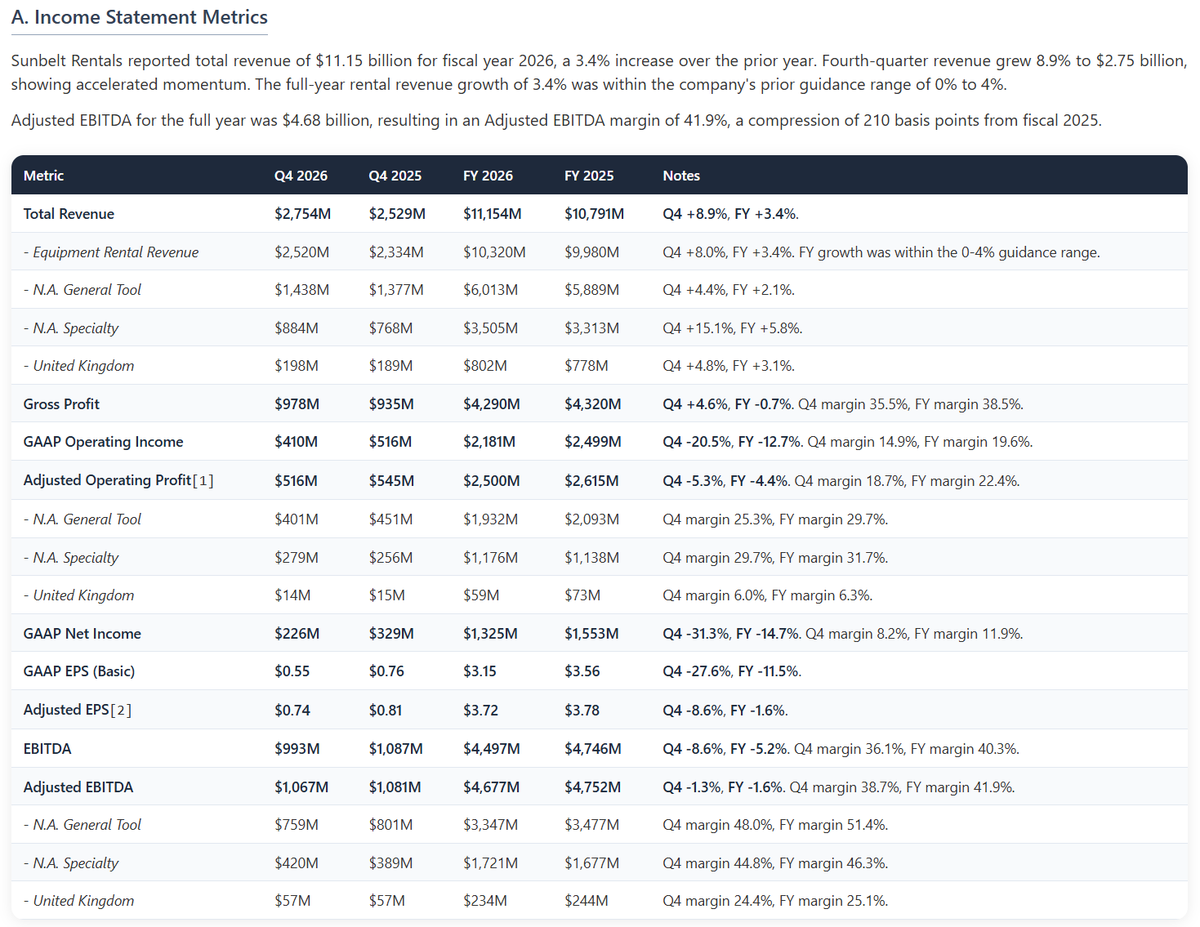Viewport: 1200px width, 927px height.
Task: Click the 'Q4 -27.6%, FY -11.5%.' note
Action: pos(732,672)
